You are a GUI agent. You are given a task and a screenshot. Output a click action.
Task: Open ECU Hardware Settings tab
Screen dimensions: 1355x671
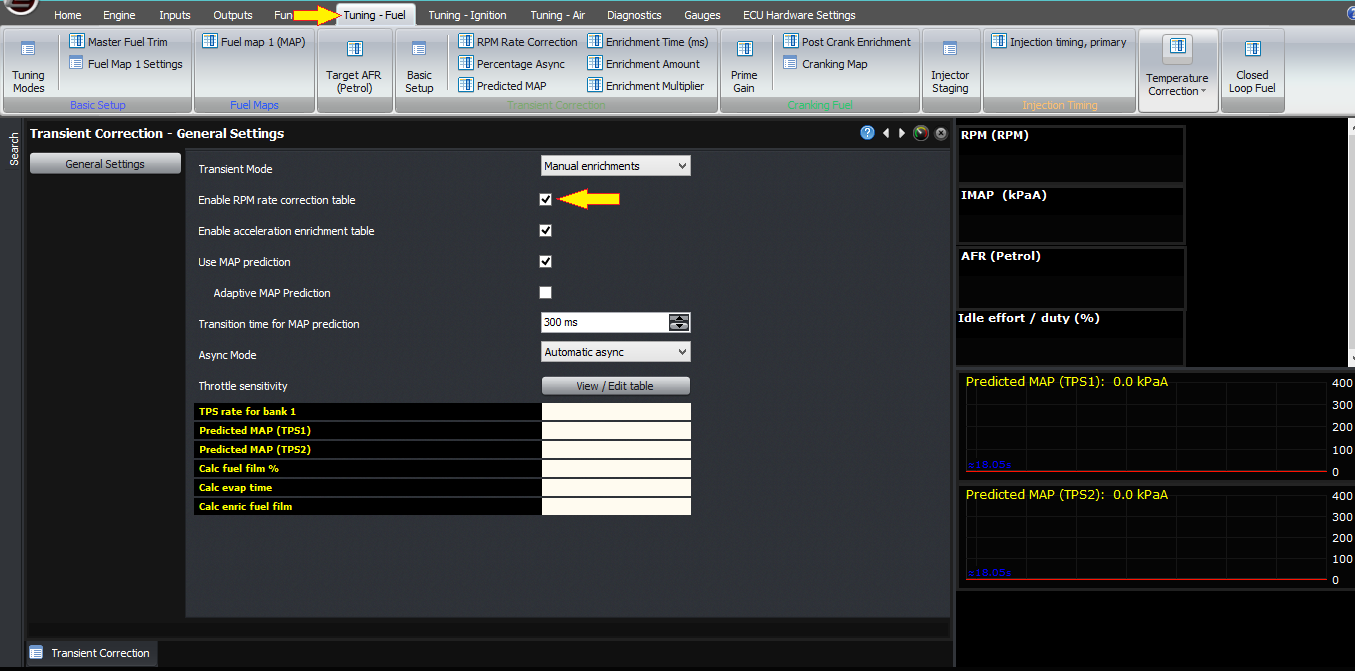(x=799, y=15)
